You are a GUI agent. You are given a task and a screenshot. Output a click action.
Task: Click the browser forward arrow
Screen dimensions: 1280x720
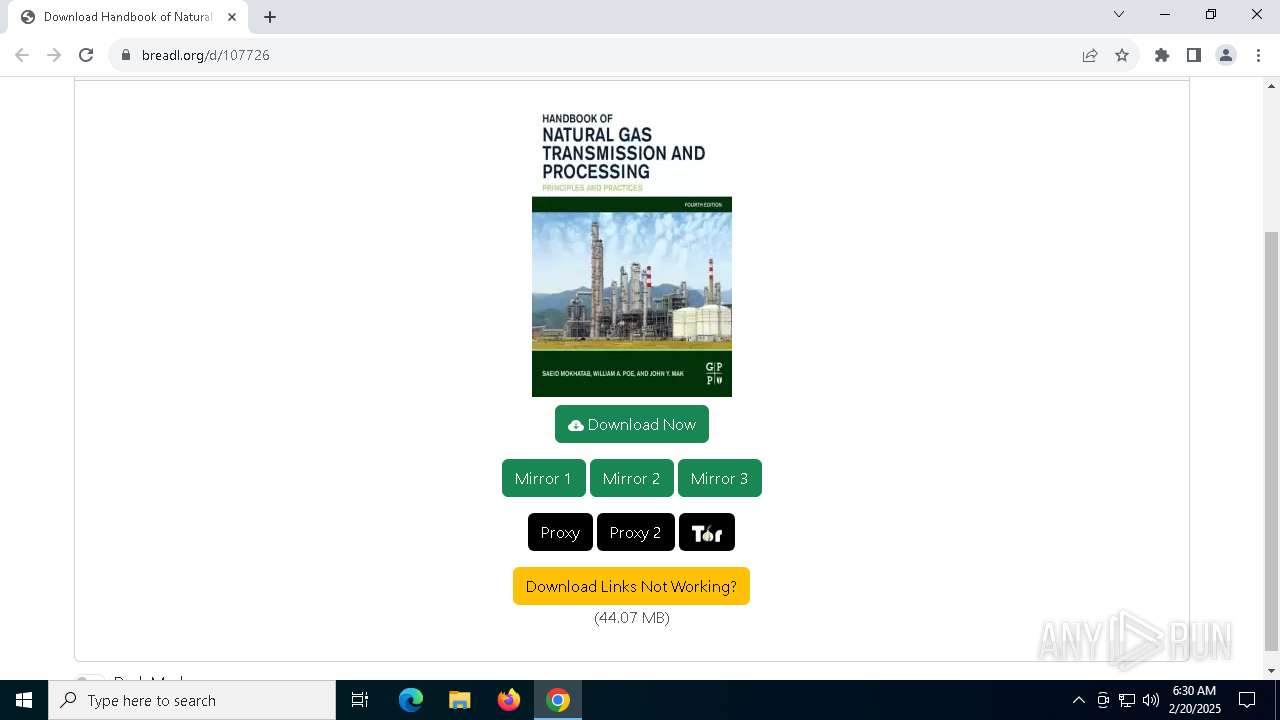tap(54, 55)
